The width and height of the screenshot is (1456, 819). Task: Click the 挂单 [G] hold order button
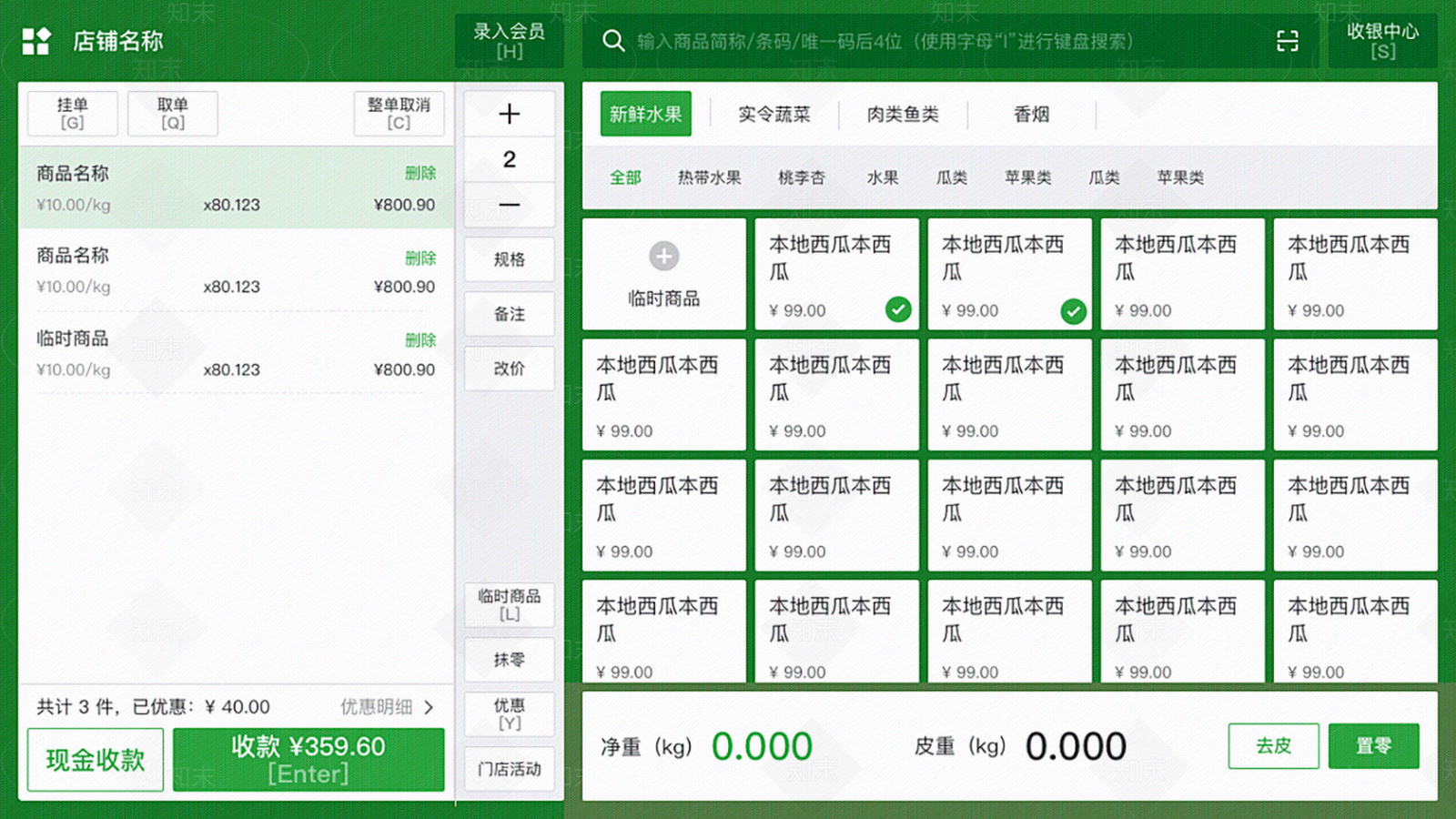tap(73, 113)
